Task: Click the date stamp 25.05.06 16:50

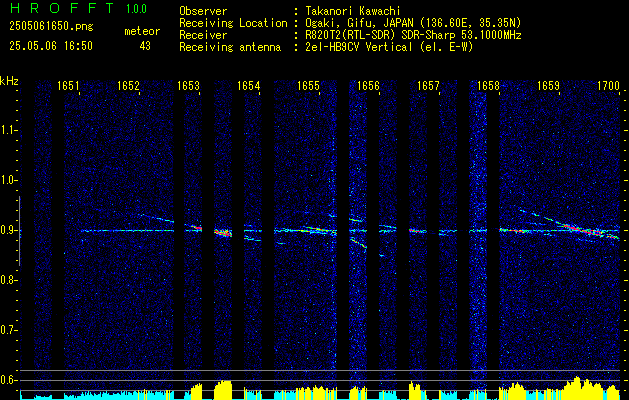Action: point(51,46)
